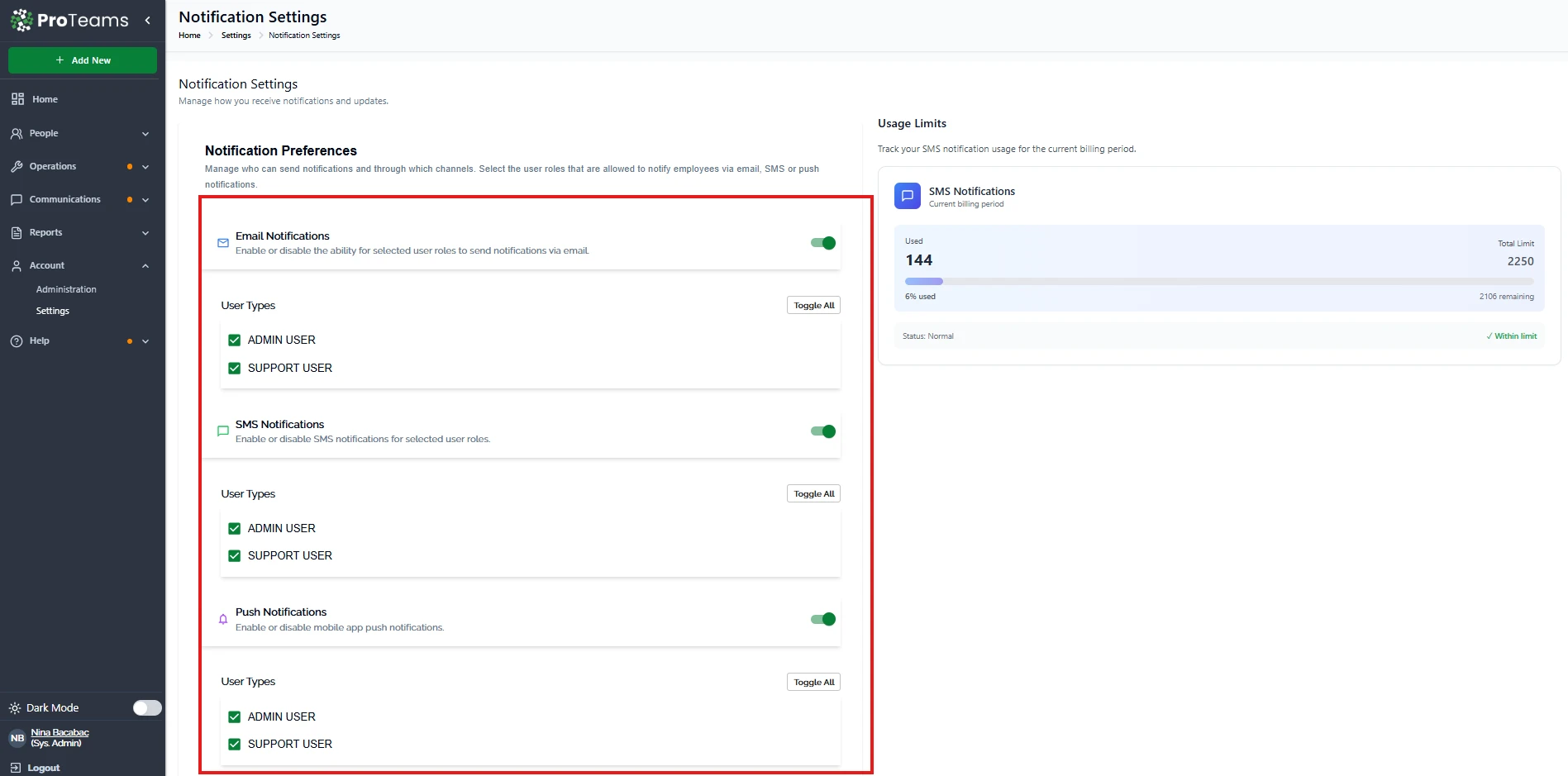The height and width of the screenshot is (776, 1568).
Task: Open Administration under Account
Action: 66,289
